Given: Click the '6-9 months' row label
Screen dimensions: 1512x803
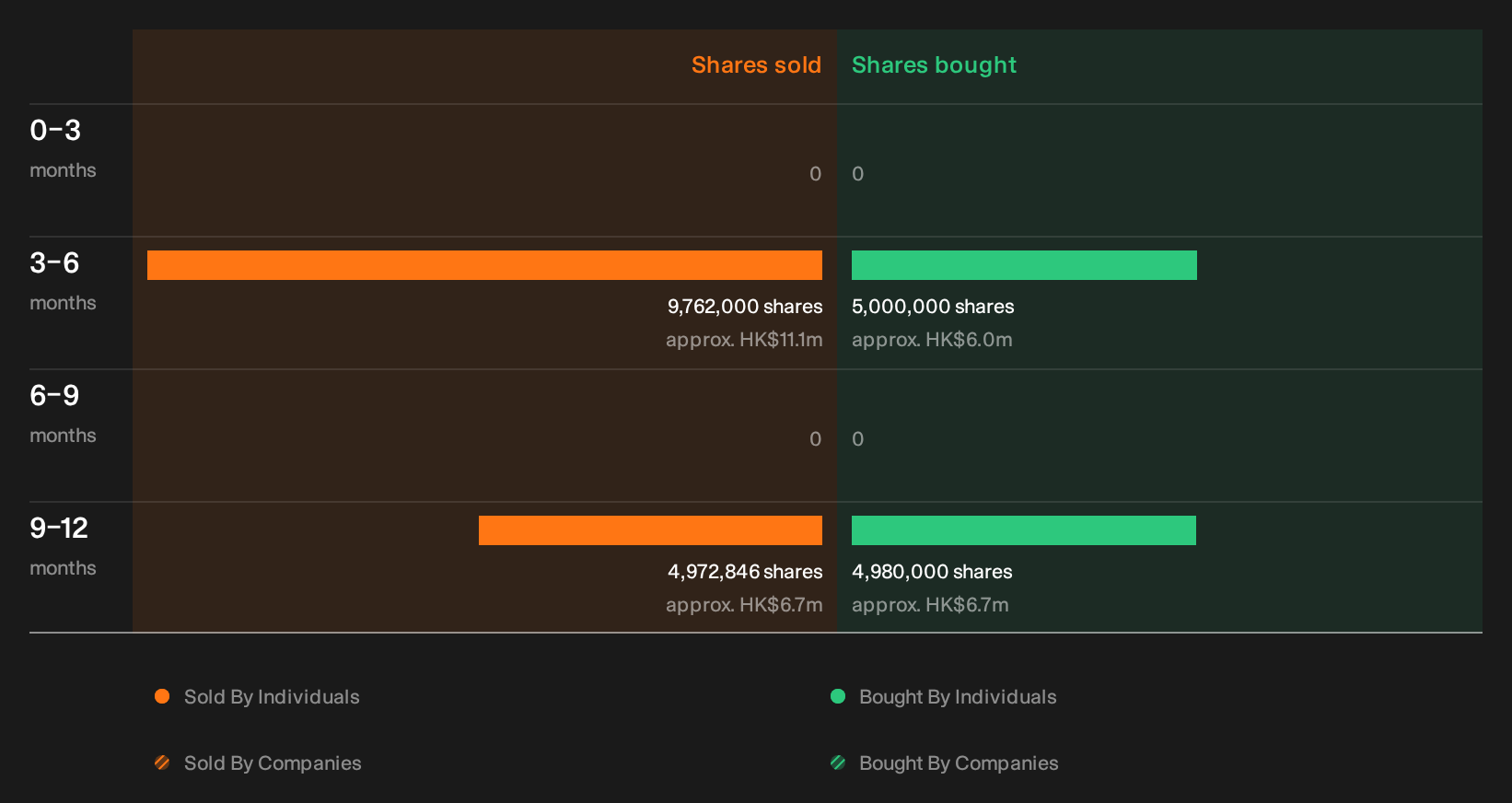Looking at the screenshot, I should [63, 414].
